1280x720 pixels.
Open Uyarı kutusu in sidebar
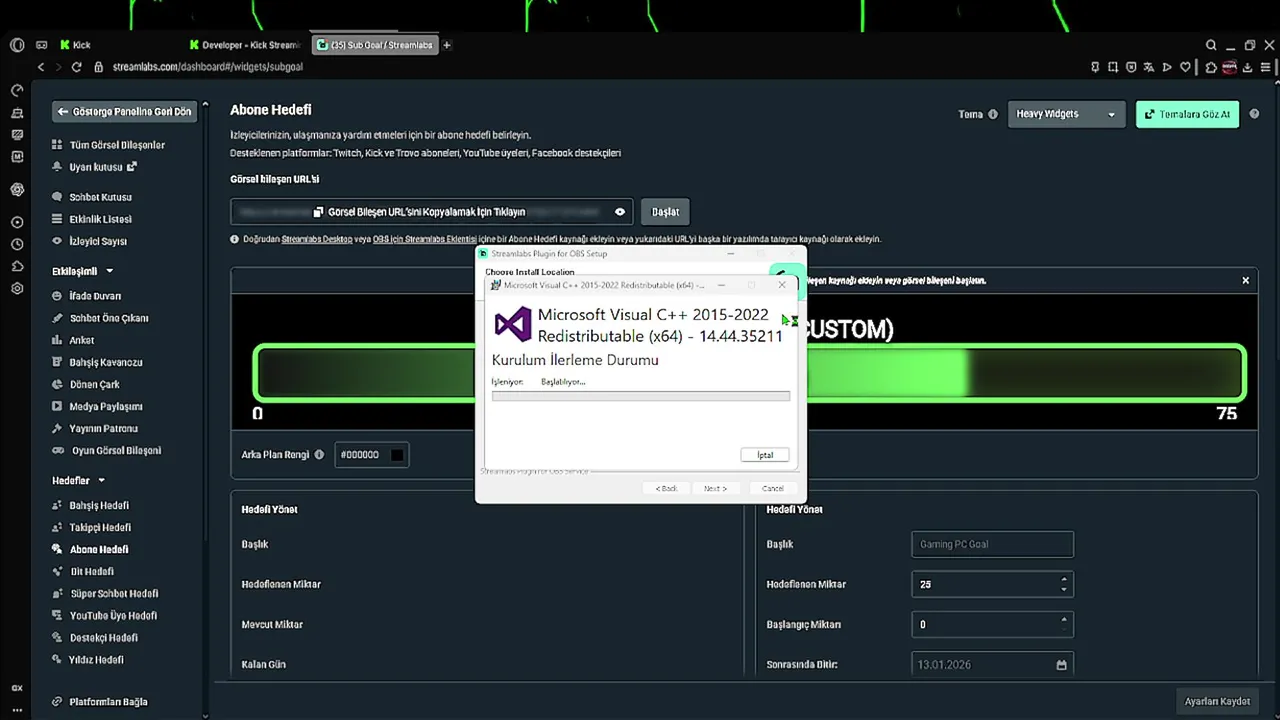(x=94, y=167)
